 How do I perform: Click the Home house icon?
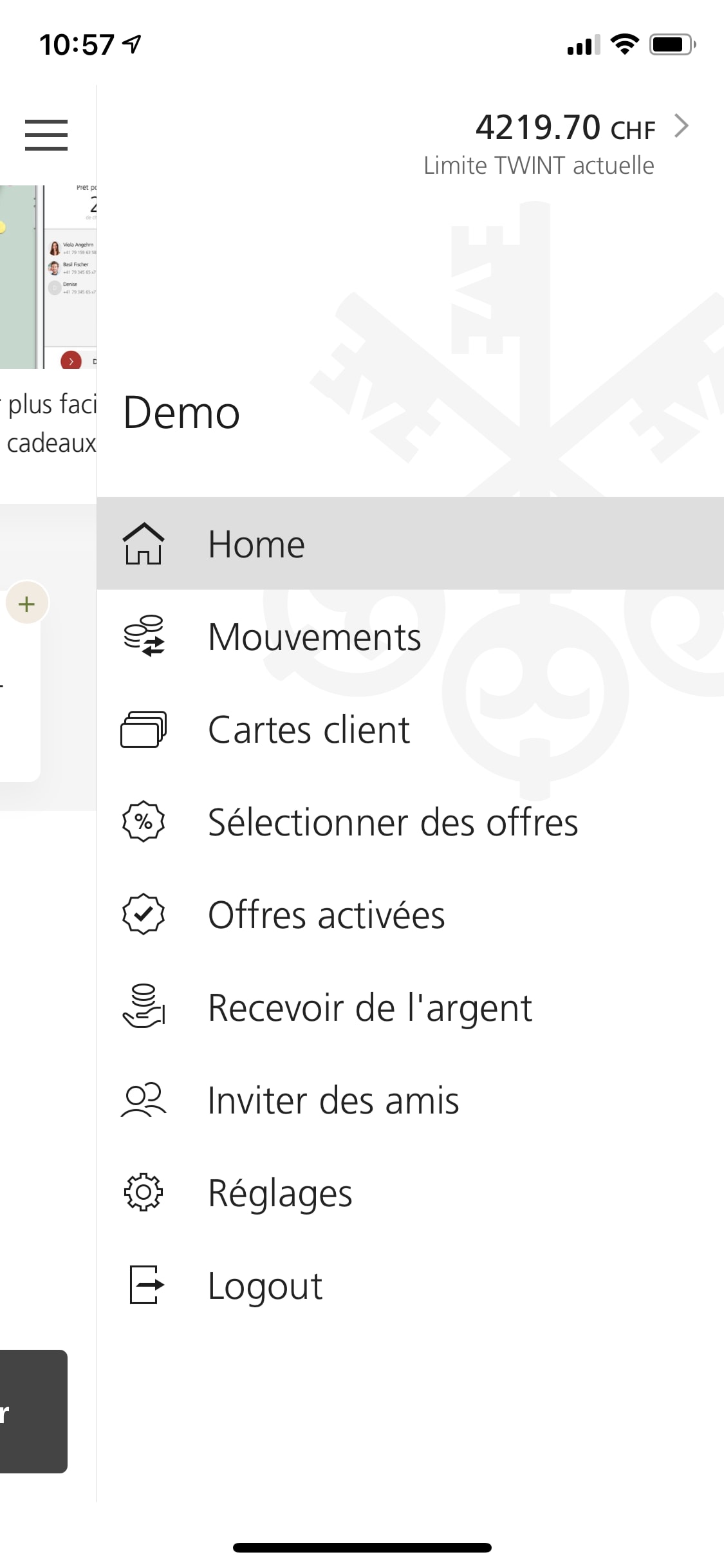[x=144, y=544]
